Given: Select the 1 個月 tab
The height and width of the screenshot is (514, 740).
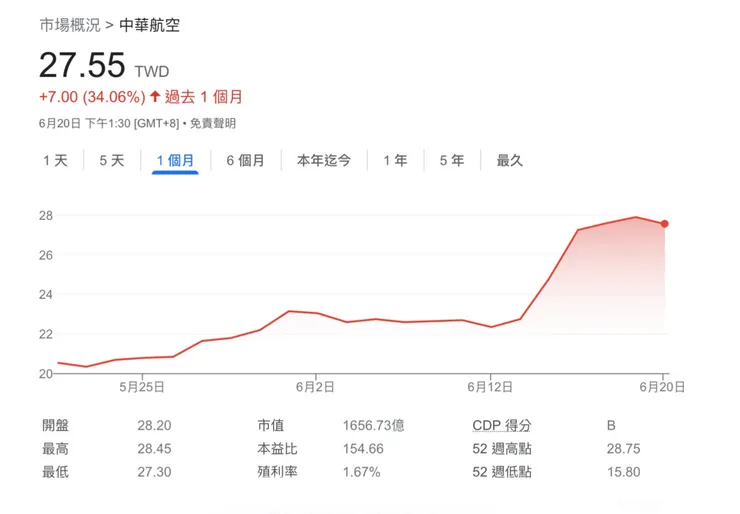Looking at the screenshot, I should (175, 160).
